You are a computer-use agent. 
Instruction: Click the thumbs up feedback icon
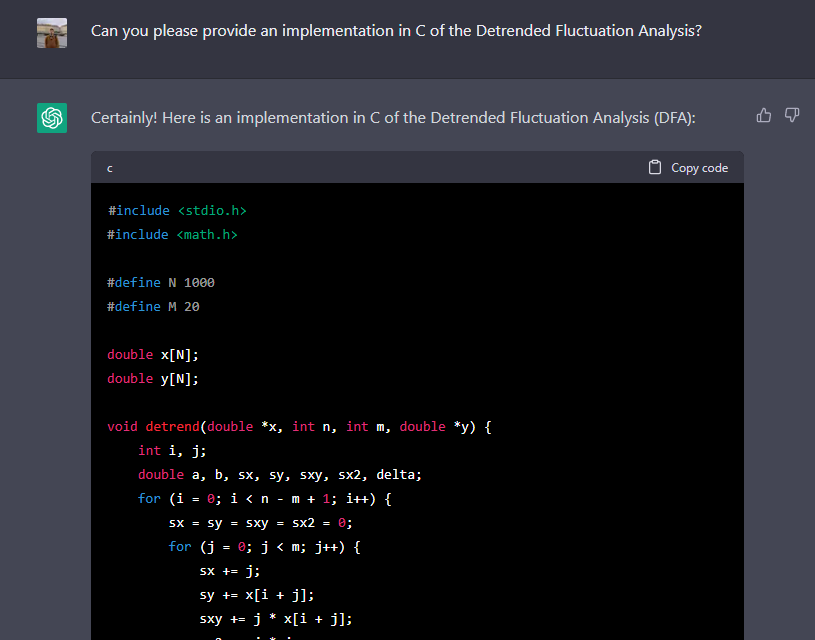[x=764, y=115]
